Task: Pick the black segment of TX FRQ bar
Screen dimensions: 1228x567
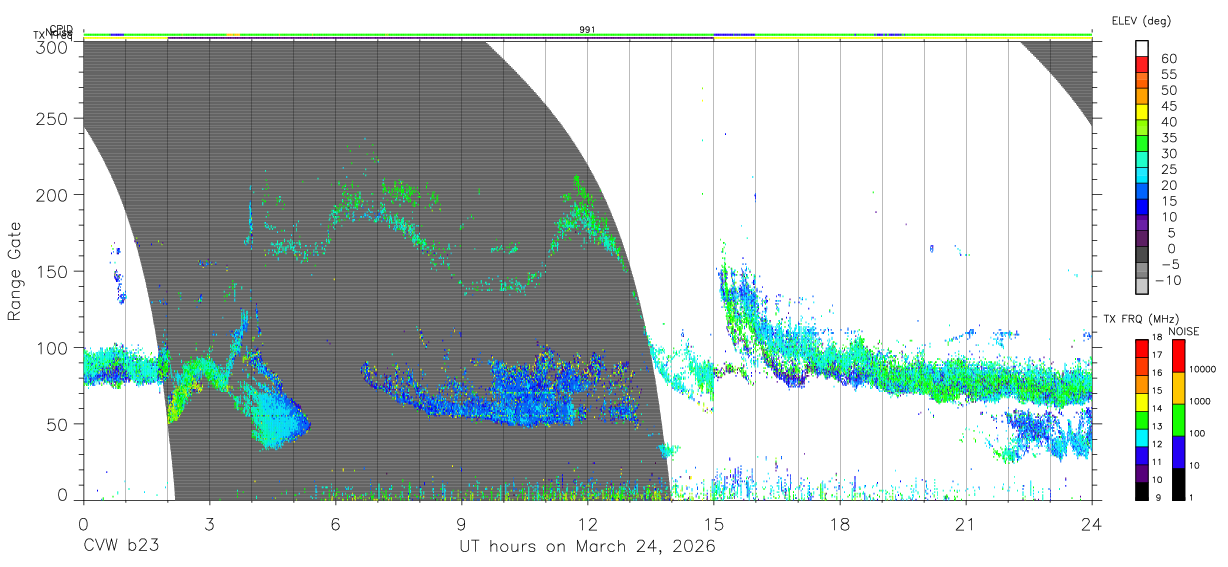Action: 1142,491
